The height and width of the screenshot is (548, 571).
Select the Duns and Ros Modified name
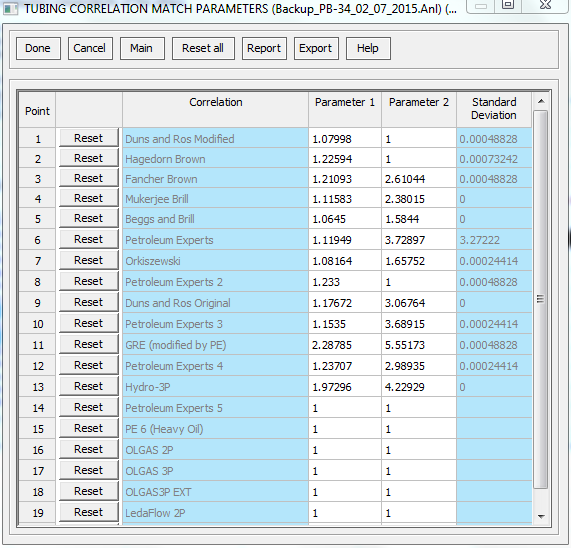[216, 138]
